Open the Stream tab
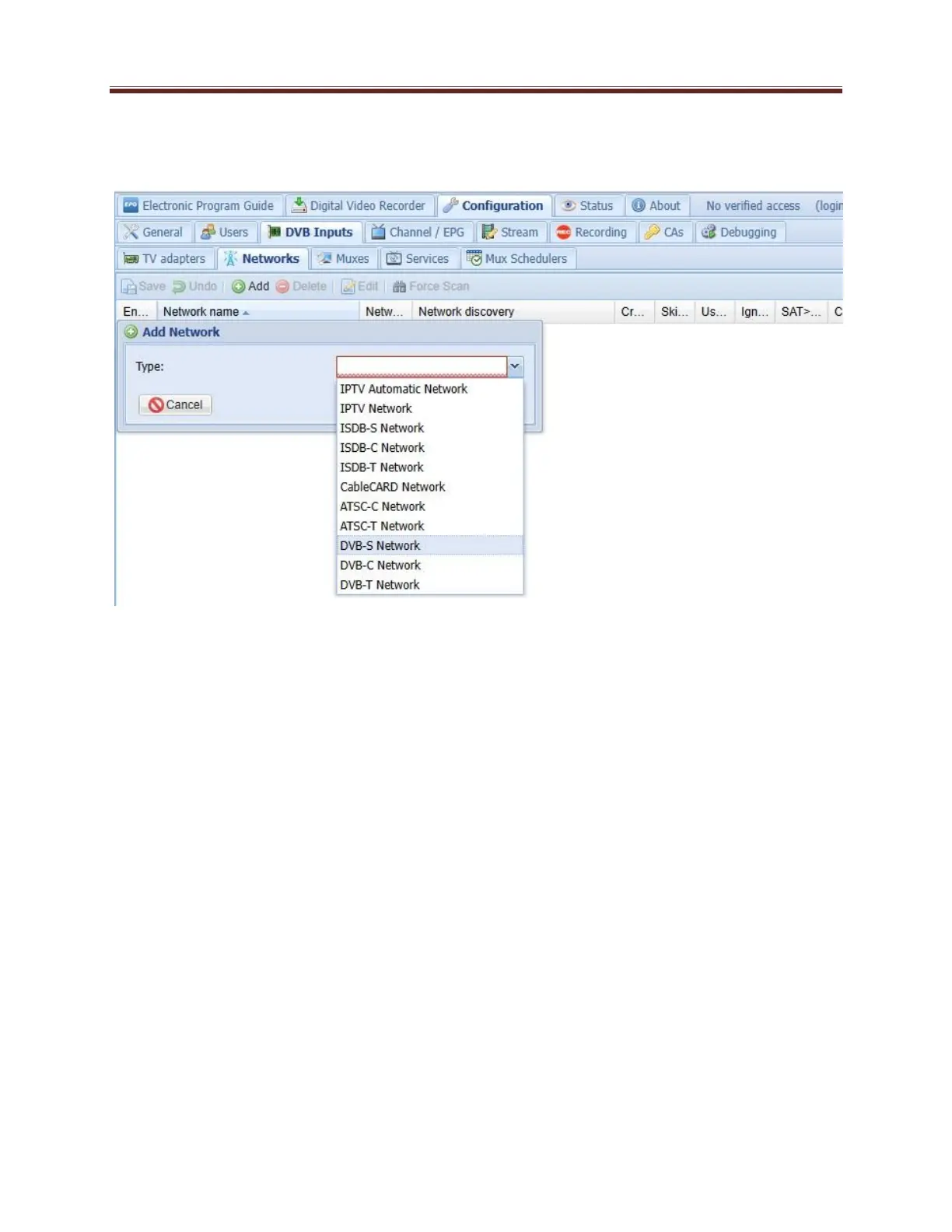Image resolution: width=952 pixels, height=1232 pixels. tap(510, 233)
